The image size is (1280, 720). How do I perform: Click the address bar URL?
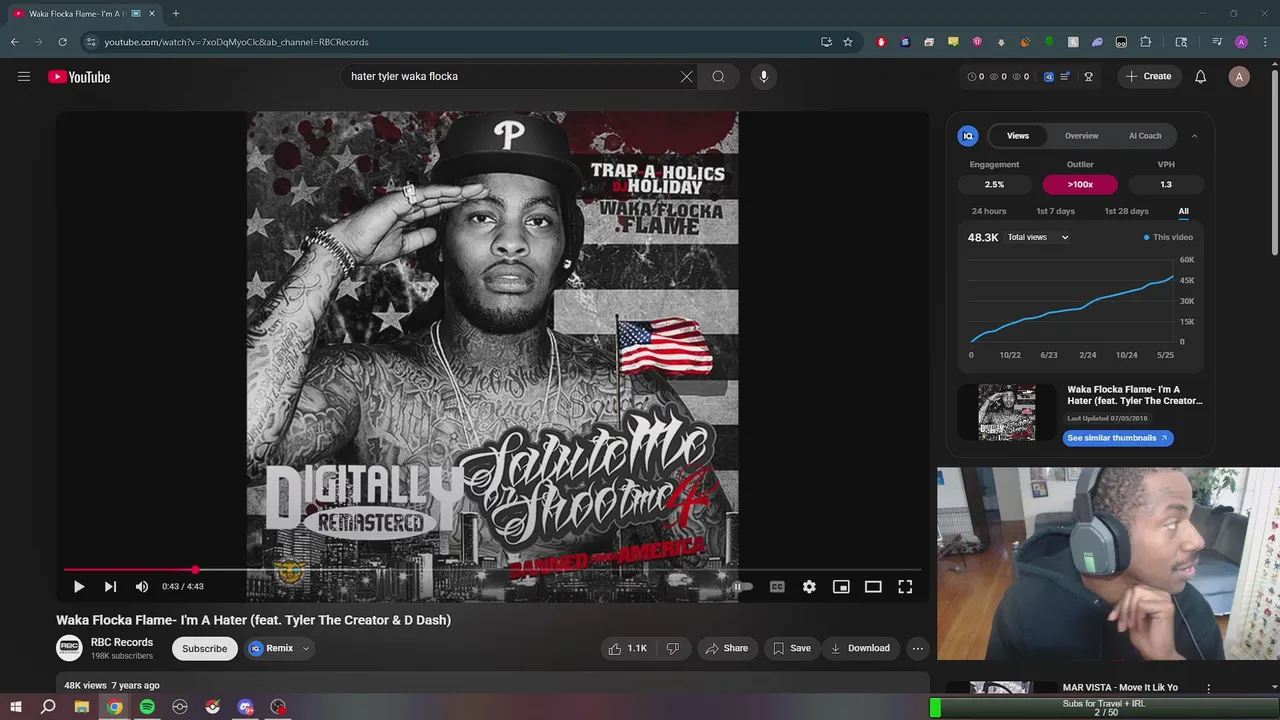237,42
